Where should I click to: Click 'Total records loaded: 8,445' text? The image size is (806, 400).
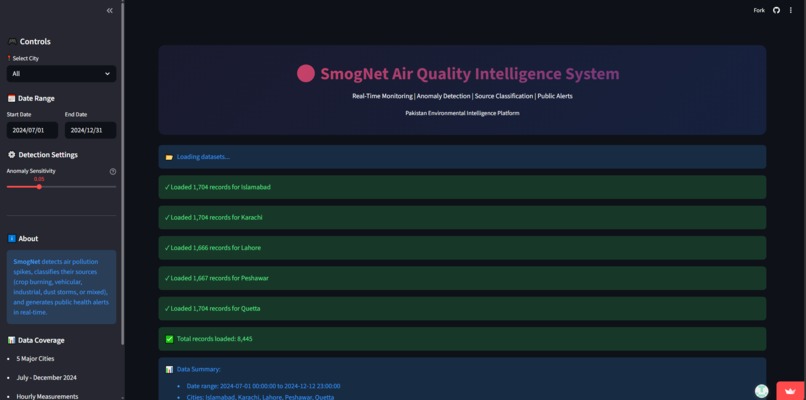pyautogui.click(x=214, y=339)
